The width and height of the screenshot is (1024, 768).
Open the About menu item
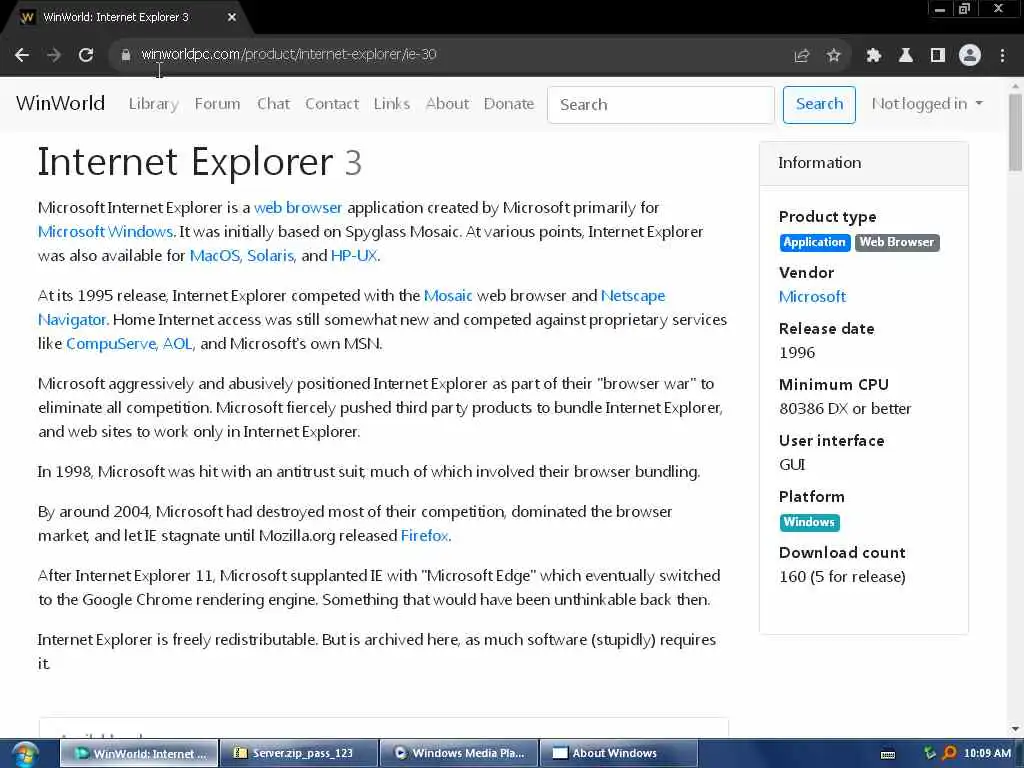447,104
